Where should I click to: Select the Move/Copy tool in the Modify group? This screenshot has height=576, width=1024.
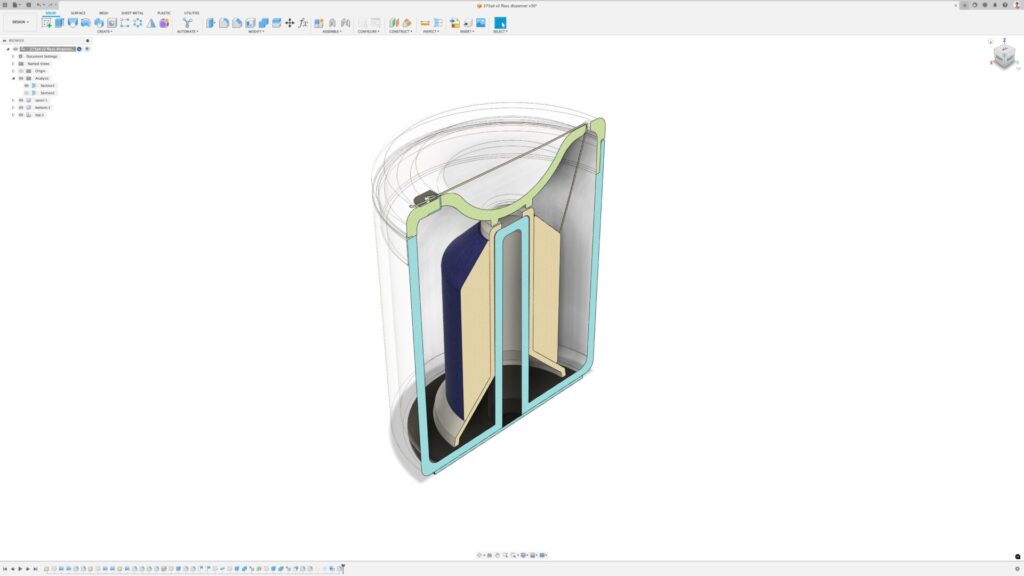[290, 22]
